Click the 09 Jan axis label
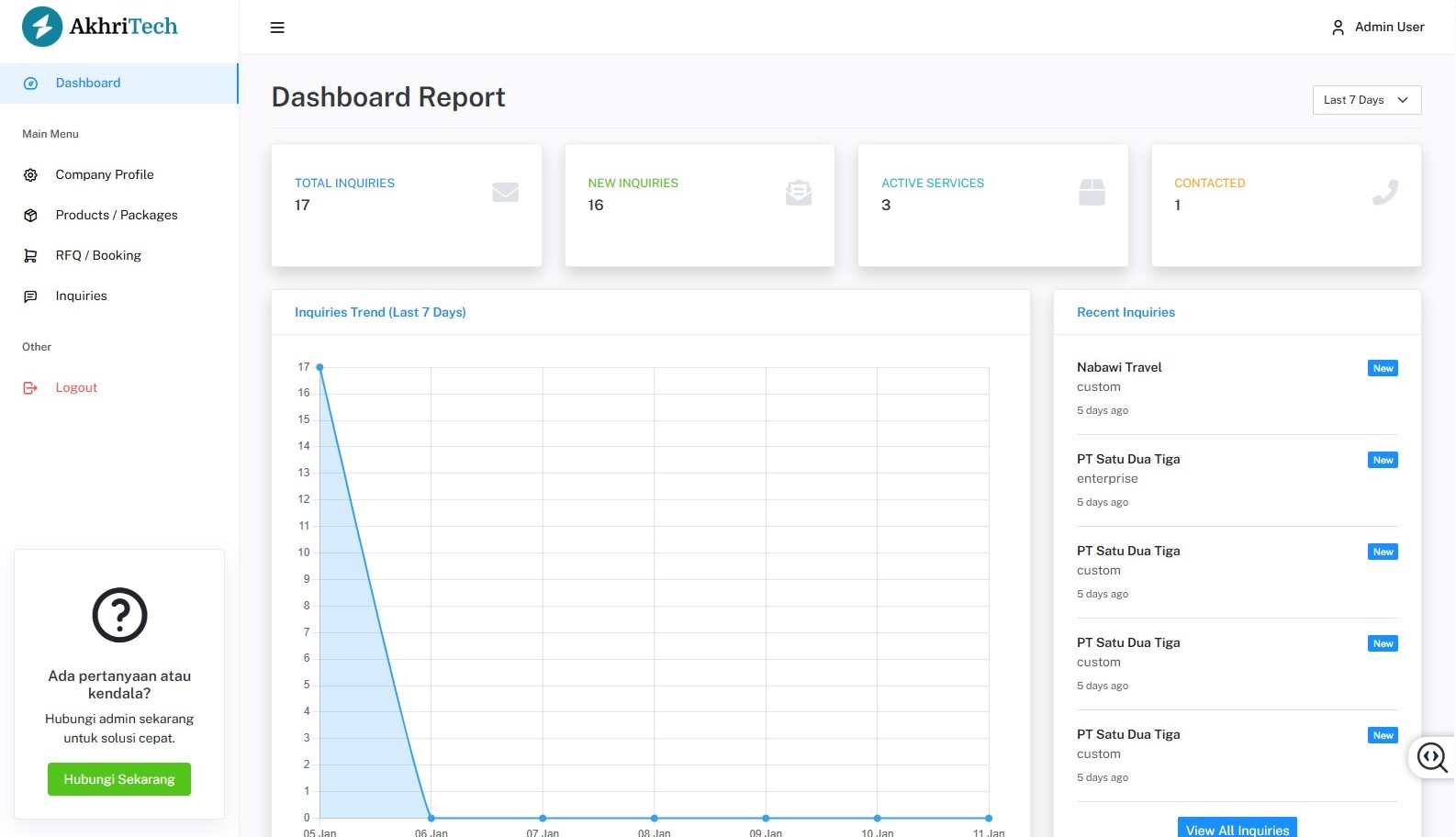The image size is (1456, 837). pyautogui.click(x=766, y=832)
